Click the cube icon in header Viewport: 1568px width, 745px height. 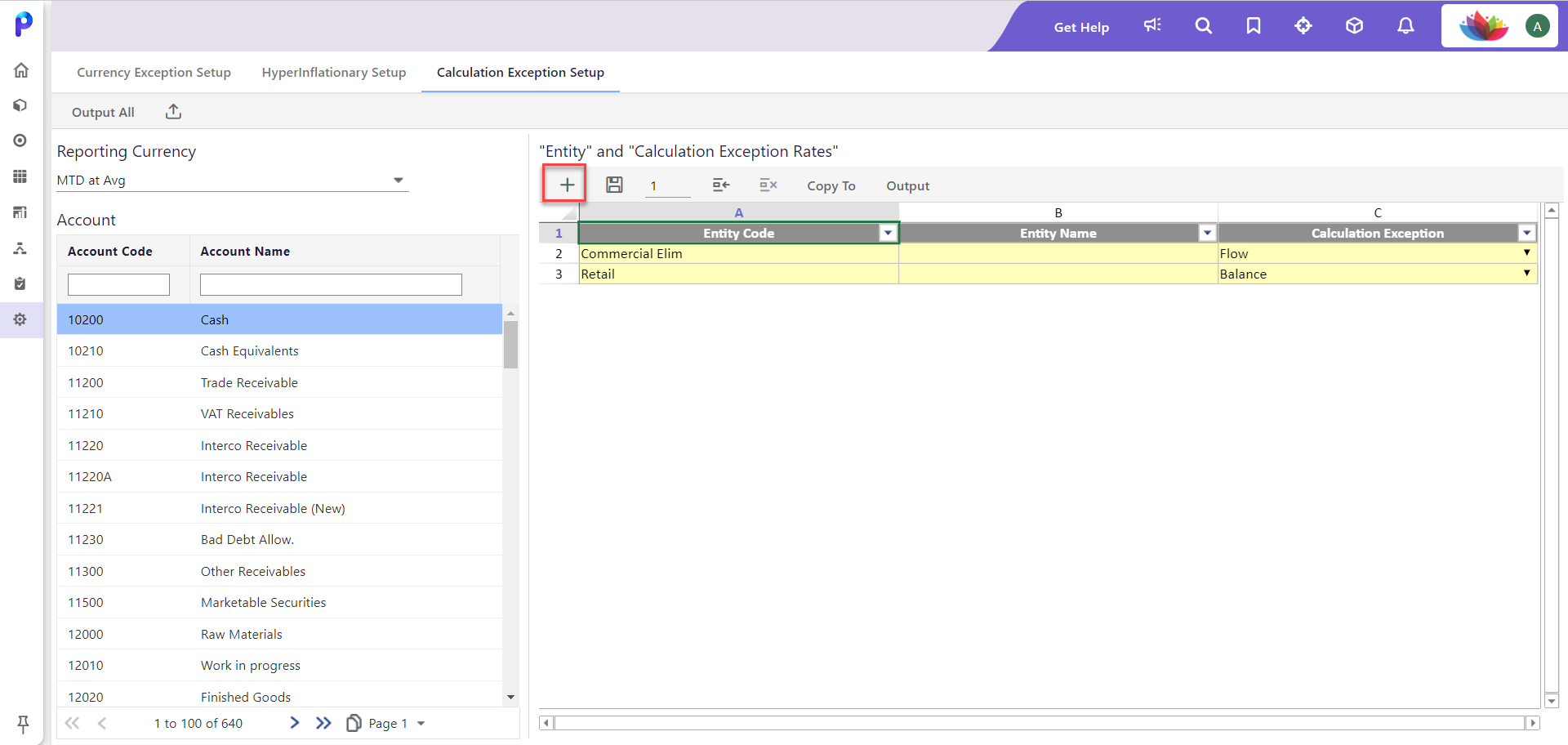(x=1354, y=26)
